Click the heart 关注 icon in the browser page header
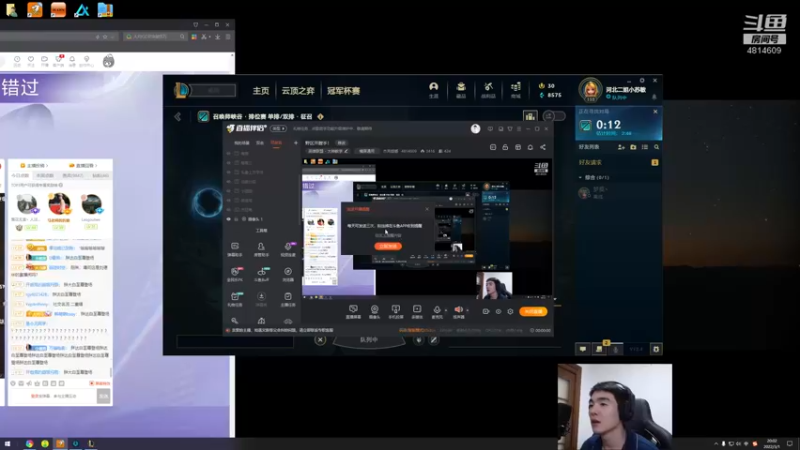800x450 pixels. pos(31,61)
